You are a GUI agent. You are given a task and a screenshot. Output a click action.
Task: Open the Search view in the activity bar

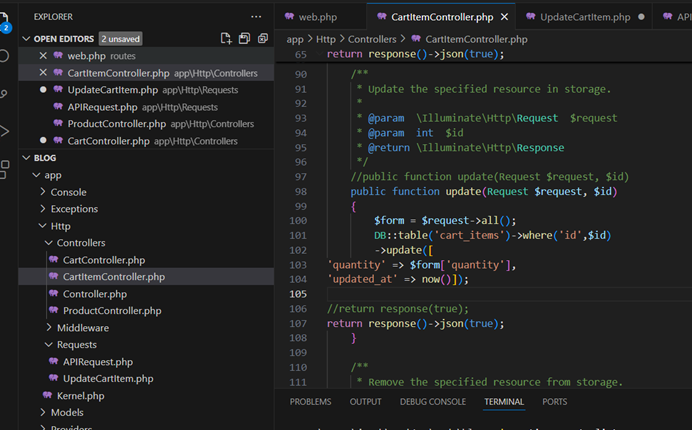coord(5,56)
